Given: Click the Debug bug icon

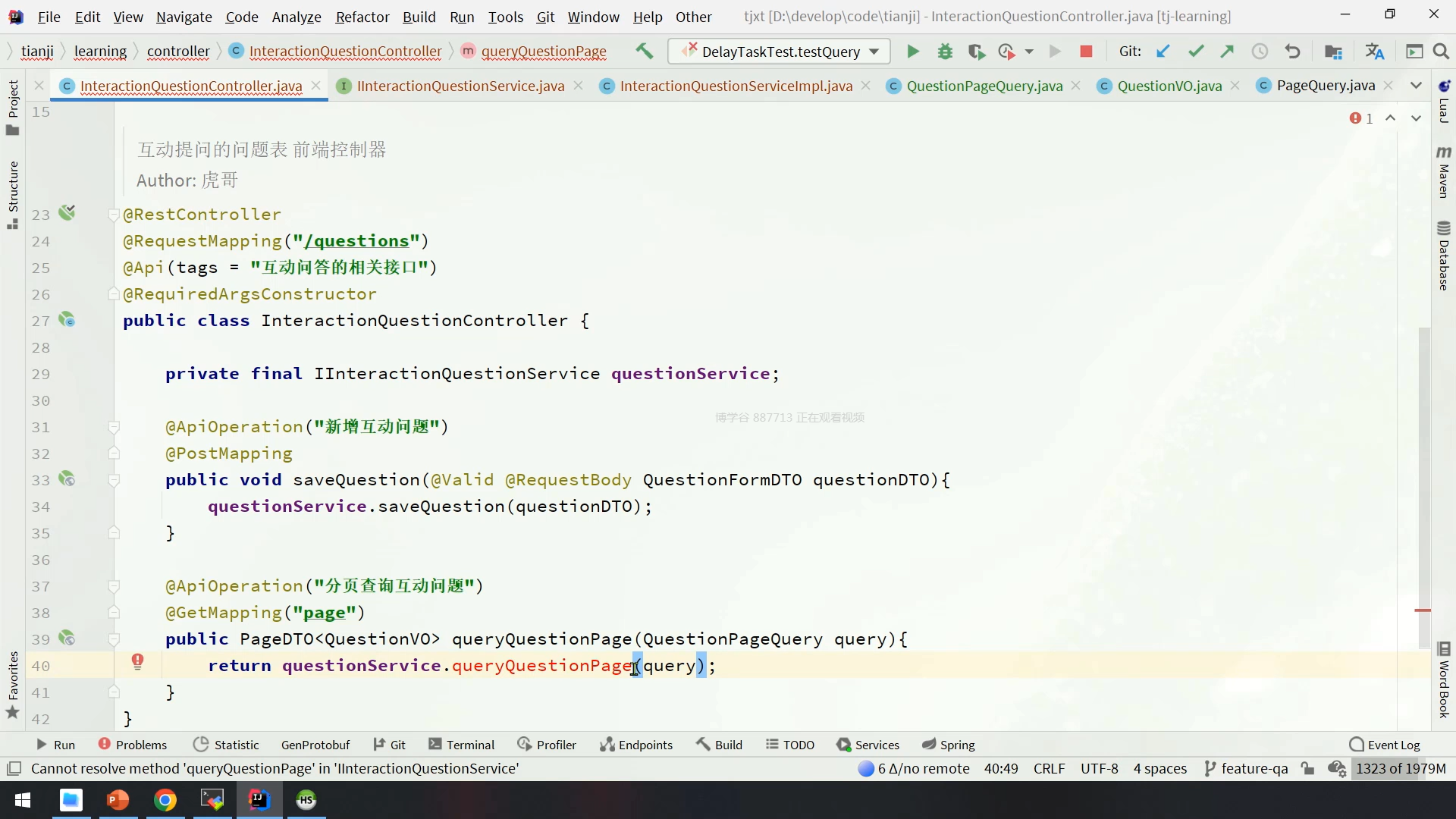Looking at the screenshot, I should (945, 52).
